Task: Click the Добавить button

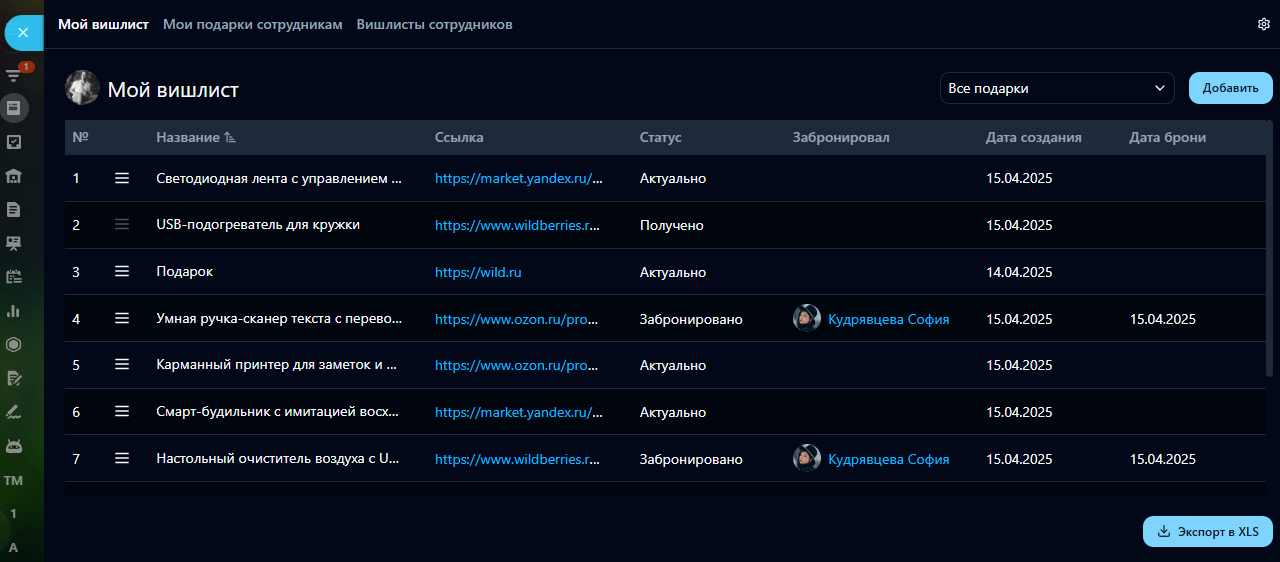Action: click(x=1229, y=88)
